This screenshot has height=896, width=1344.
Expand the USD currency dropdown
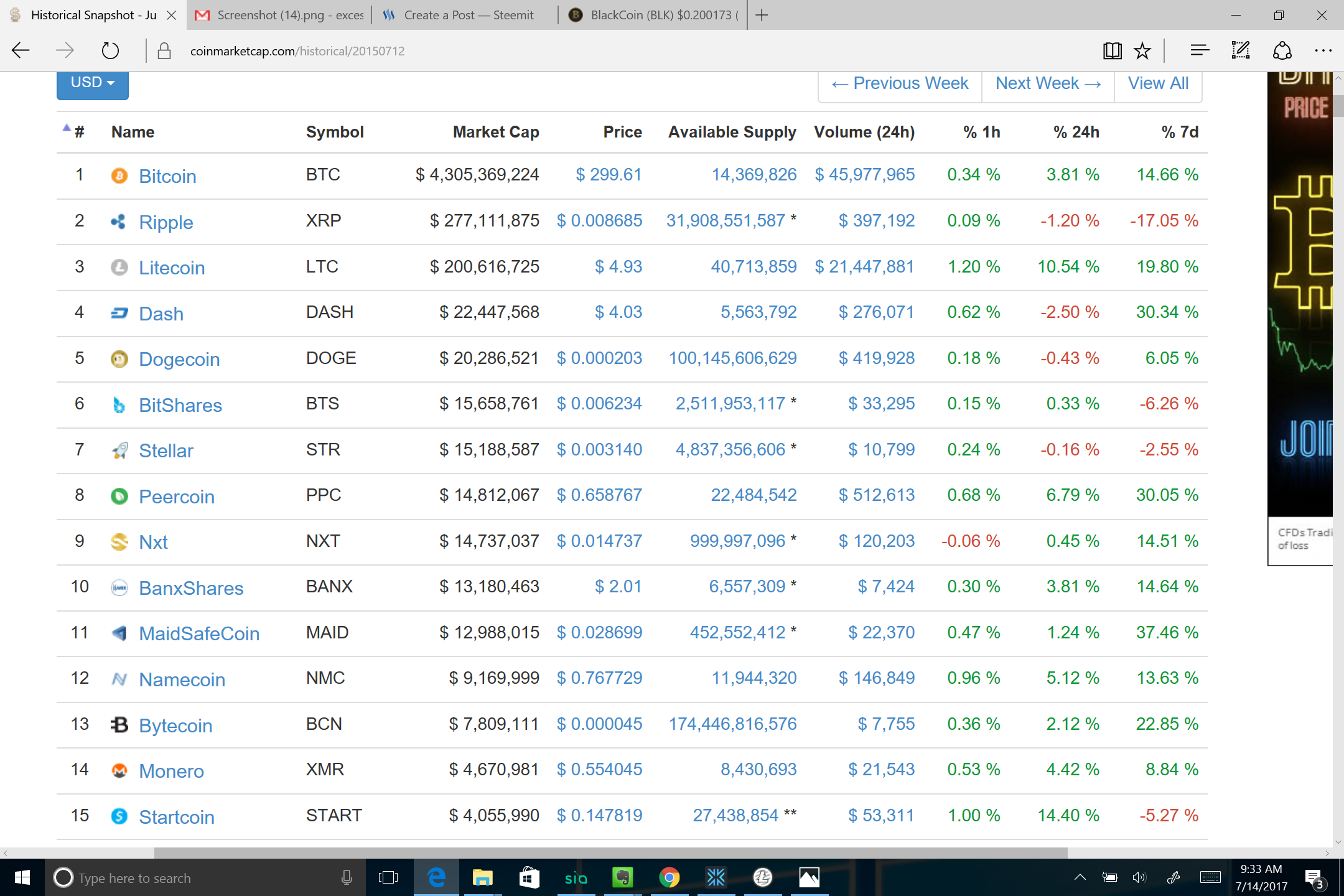coord(93,83)
